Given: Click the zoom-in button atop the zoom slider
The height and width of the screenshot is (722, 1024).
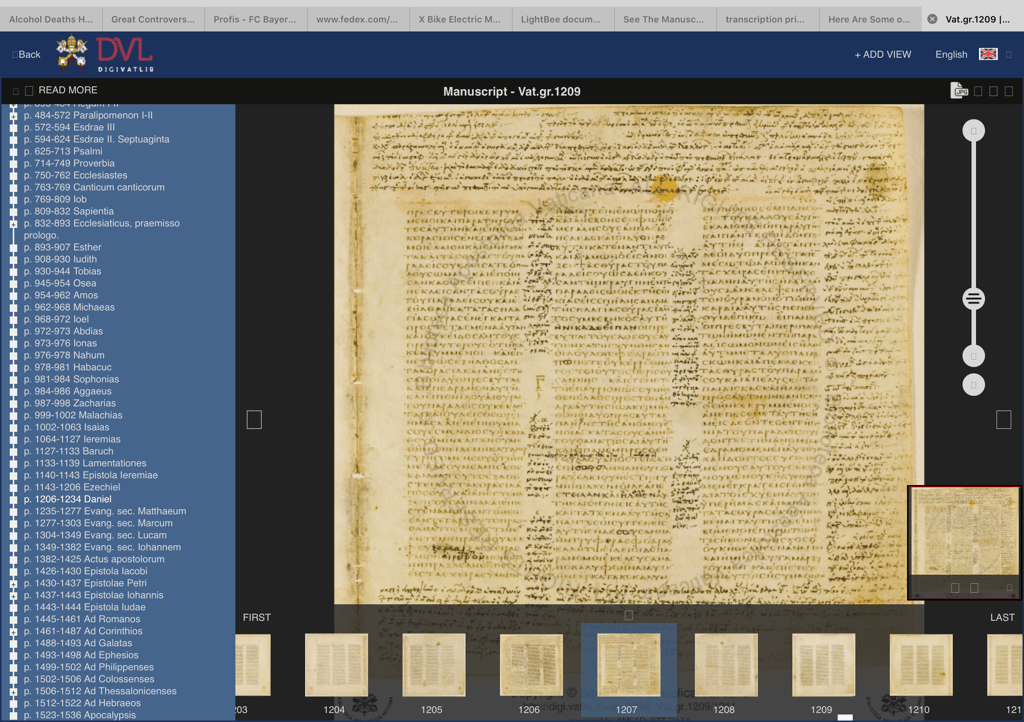Looking at the screenshot, I should click(x=973, y=131).
